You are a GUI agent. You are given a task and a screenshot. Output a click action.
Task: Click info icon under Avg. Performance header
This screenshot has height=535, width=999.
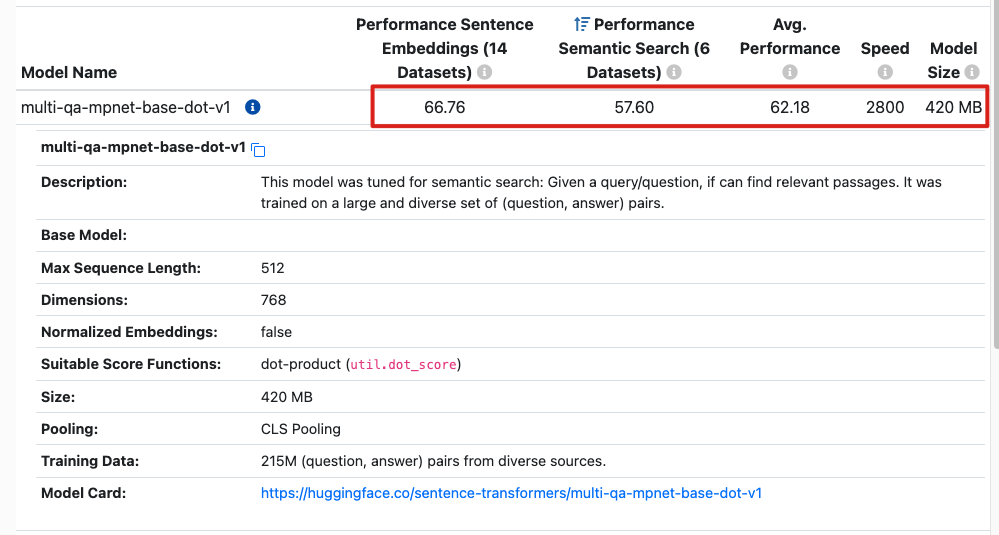(x=790, y=73)
